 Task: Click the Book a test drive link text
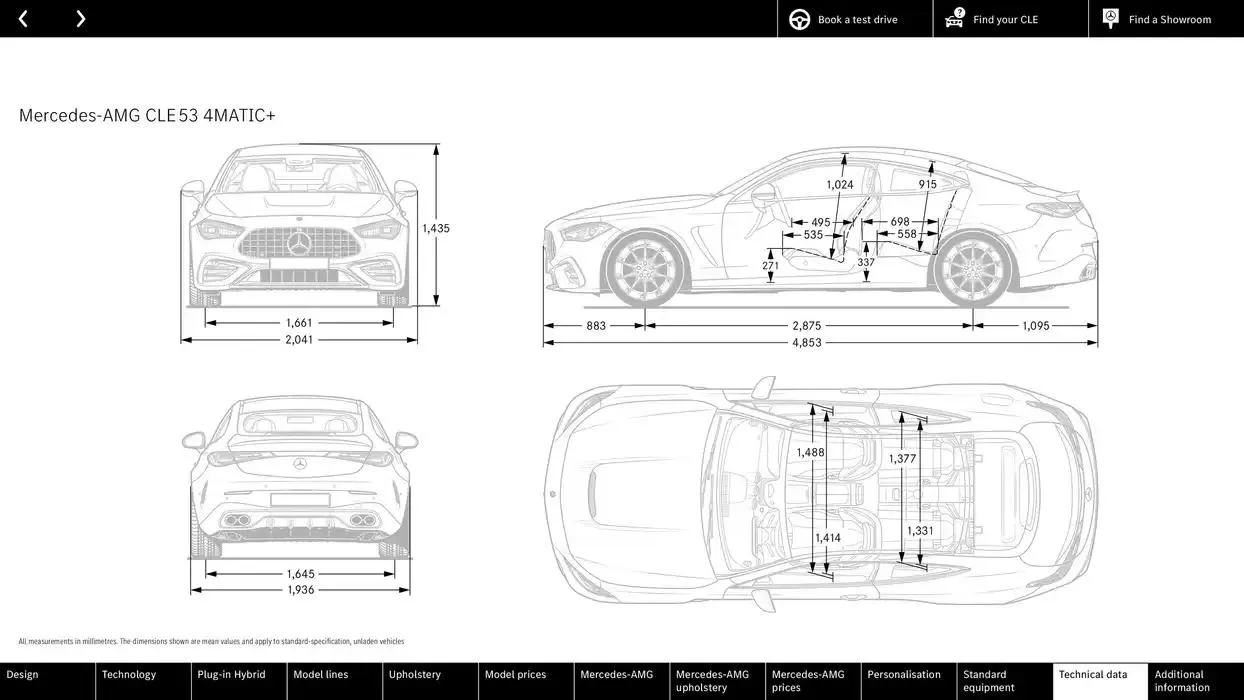point(857,18)
